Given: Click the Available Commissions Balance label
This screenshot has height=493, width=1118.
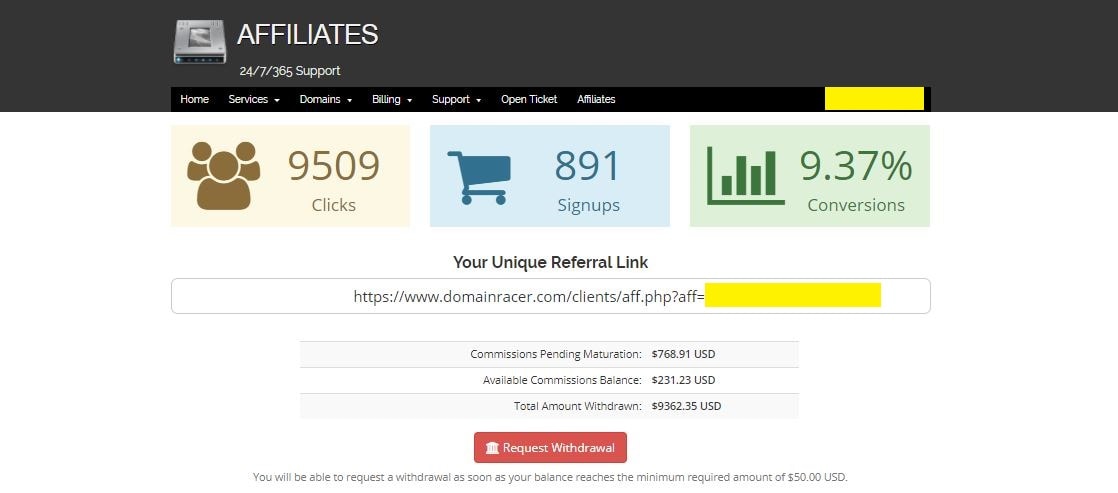Looking at the screenshot, I should [562, 380].
